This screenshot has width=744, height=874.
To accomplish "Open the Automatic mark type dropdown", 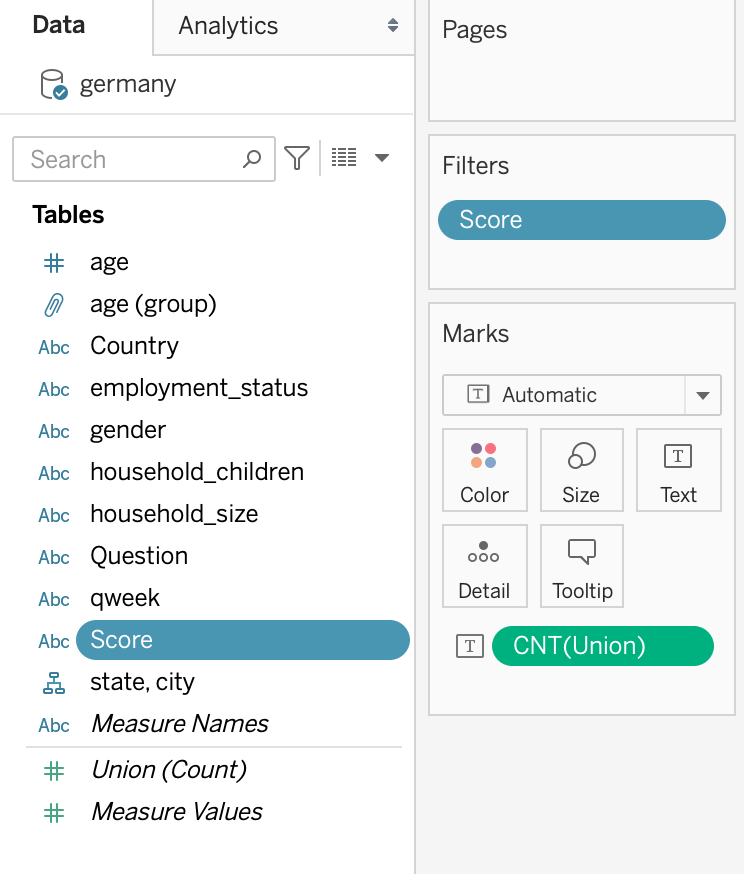I will 703,395.
